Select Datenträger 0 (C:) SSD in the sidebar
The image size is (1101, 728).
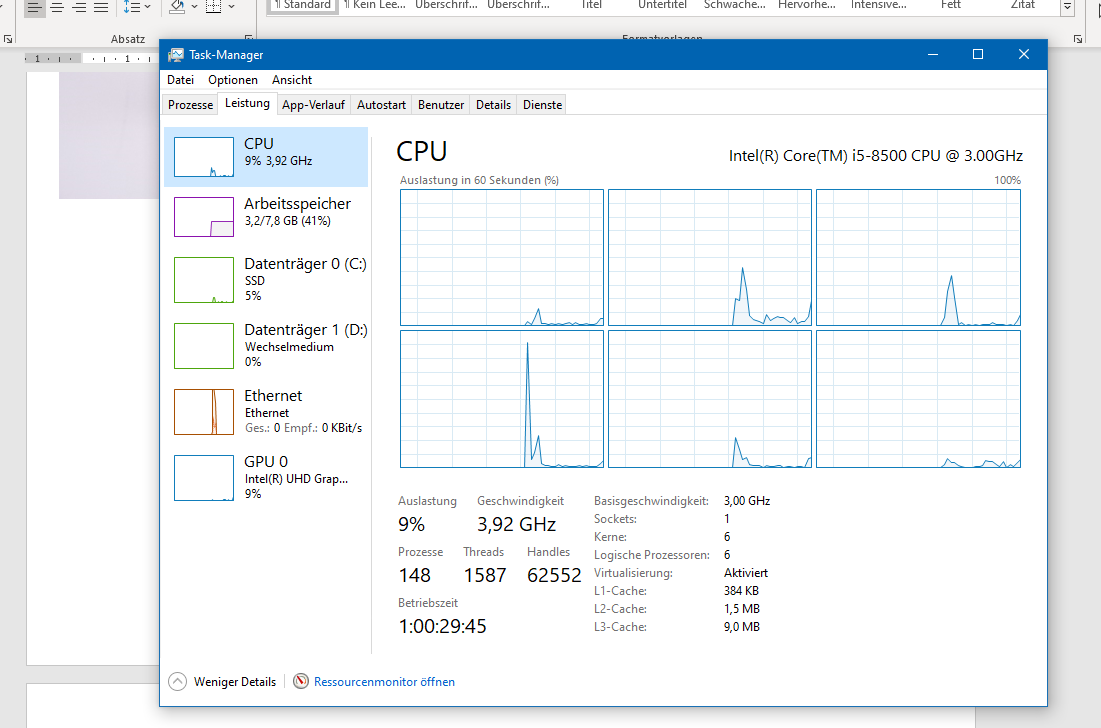265,280
